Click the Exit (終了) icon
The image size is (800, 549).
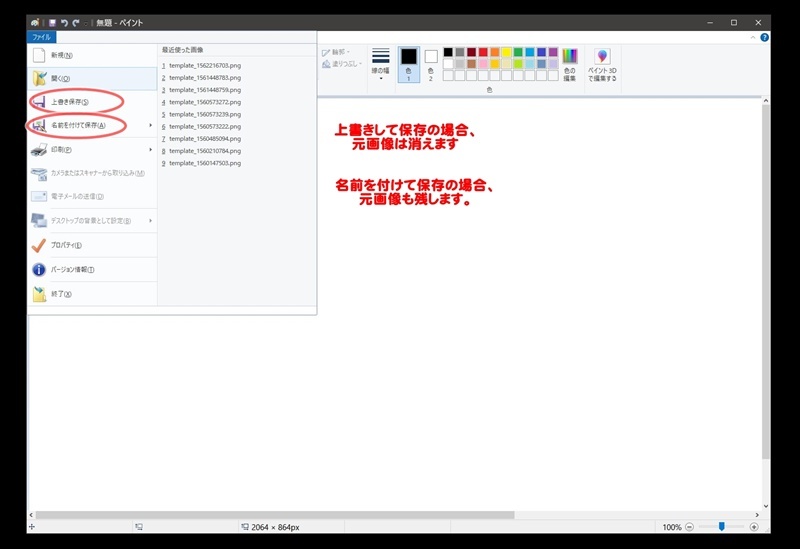point(39,294)
